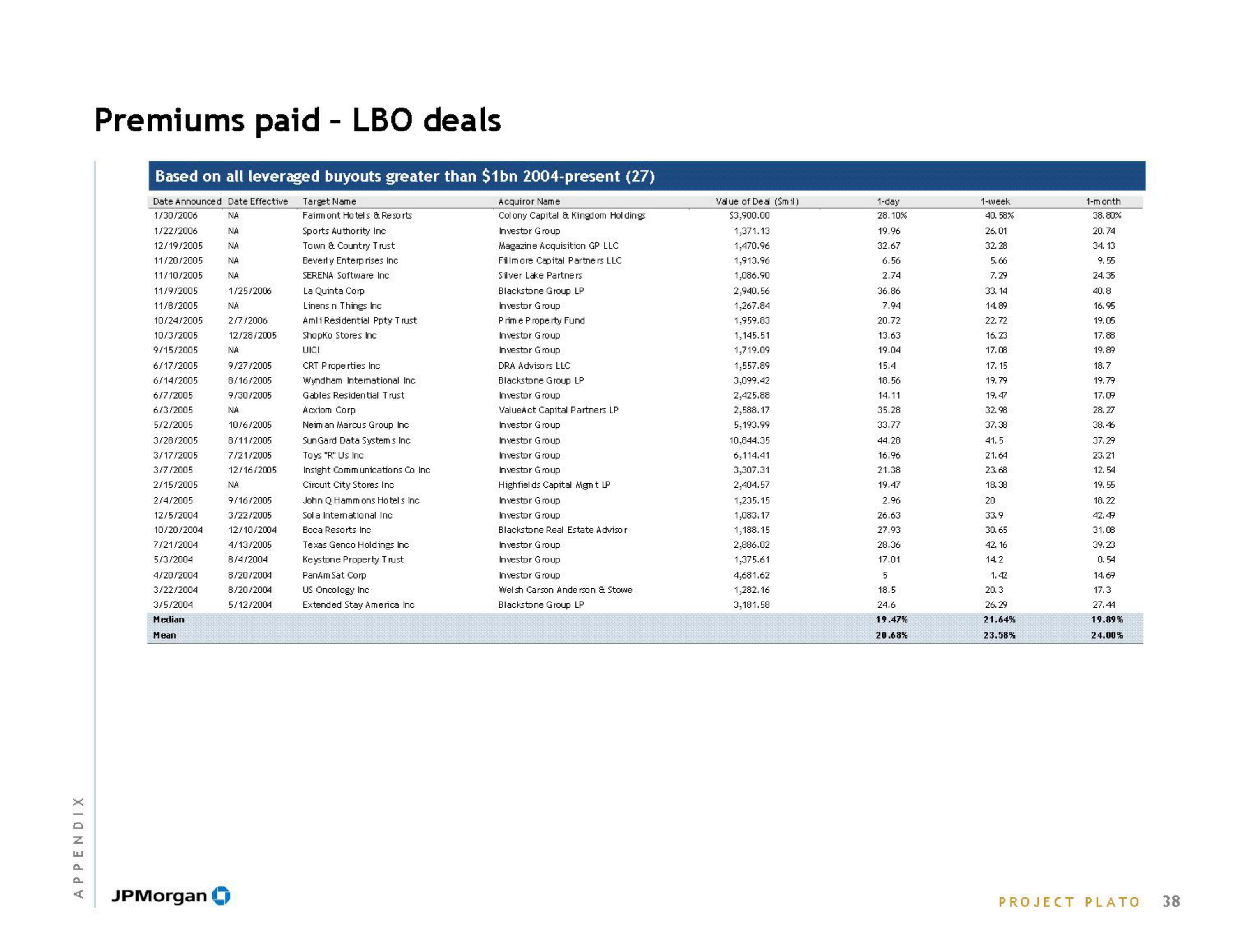Select 'Circuit City Stores Inc' target
This screenshot has width=1233, height=952.
[x=349, y=485]
